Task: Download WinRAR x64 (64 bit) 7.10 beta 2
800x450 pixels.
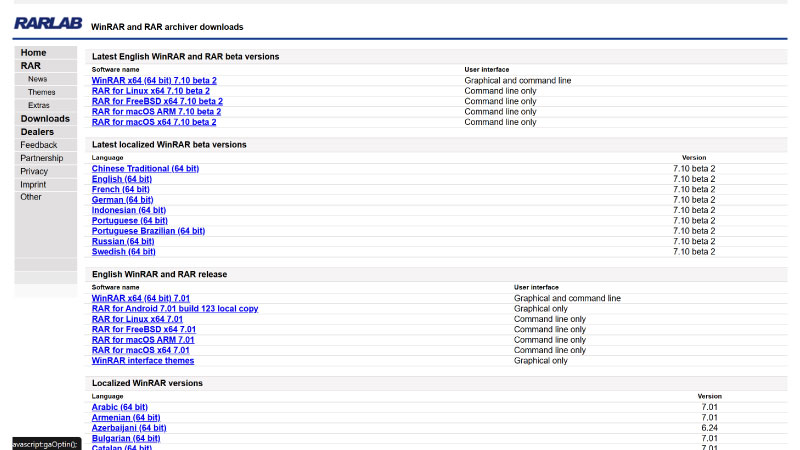Action: click(x=154, y=81)
